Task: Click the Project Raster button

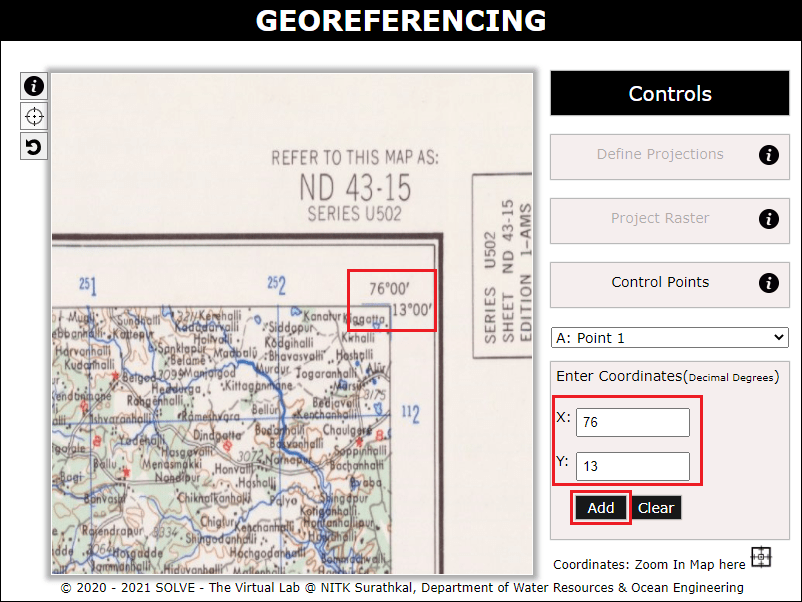Action: (670, 221)
